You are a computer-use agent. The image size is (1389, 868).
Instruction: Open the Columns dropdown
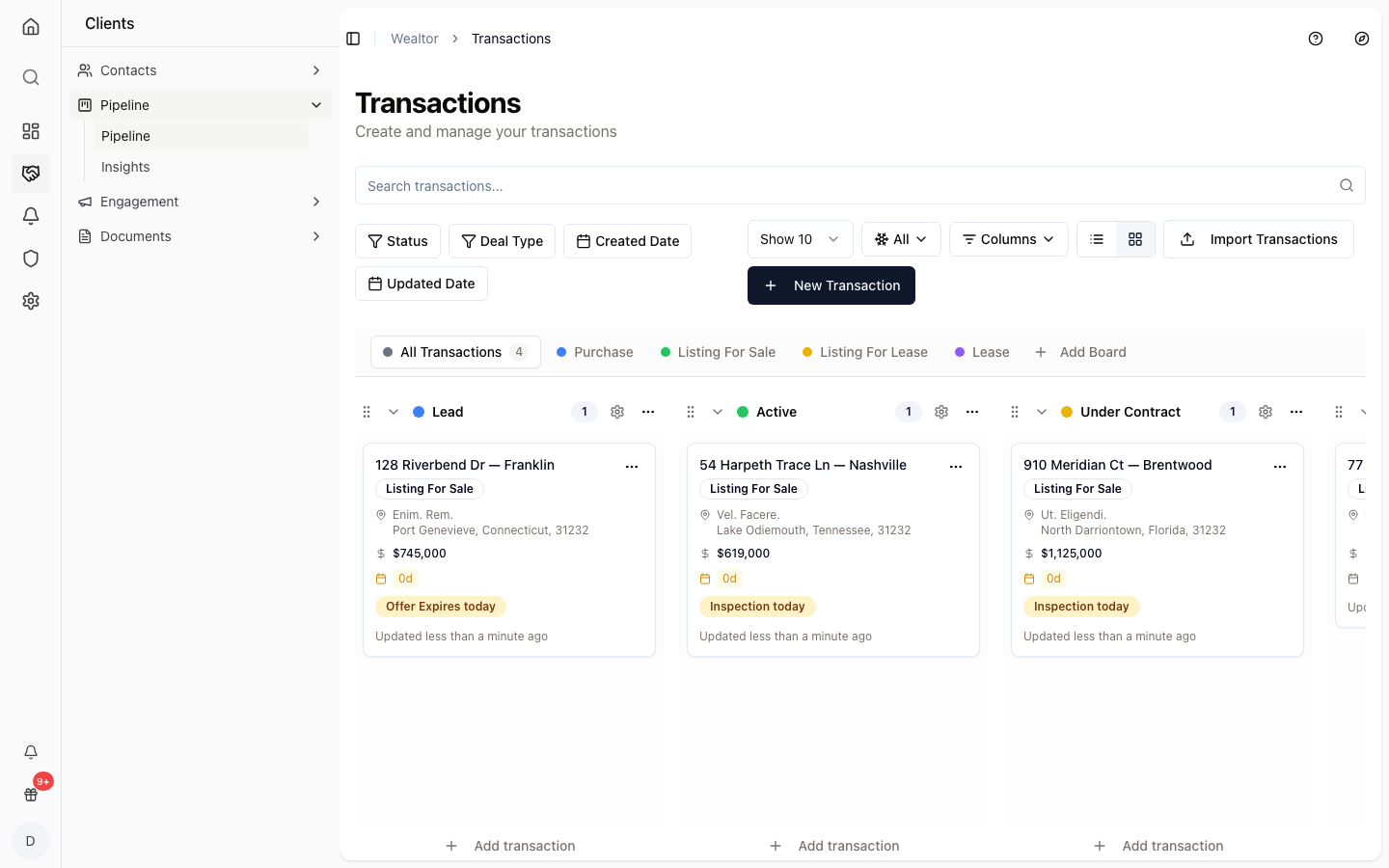[x=1009, y=239]
